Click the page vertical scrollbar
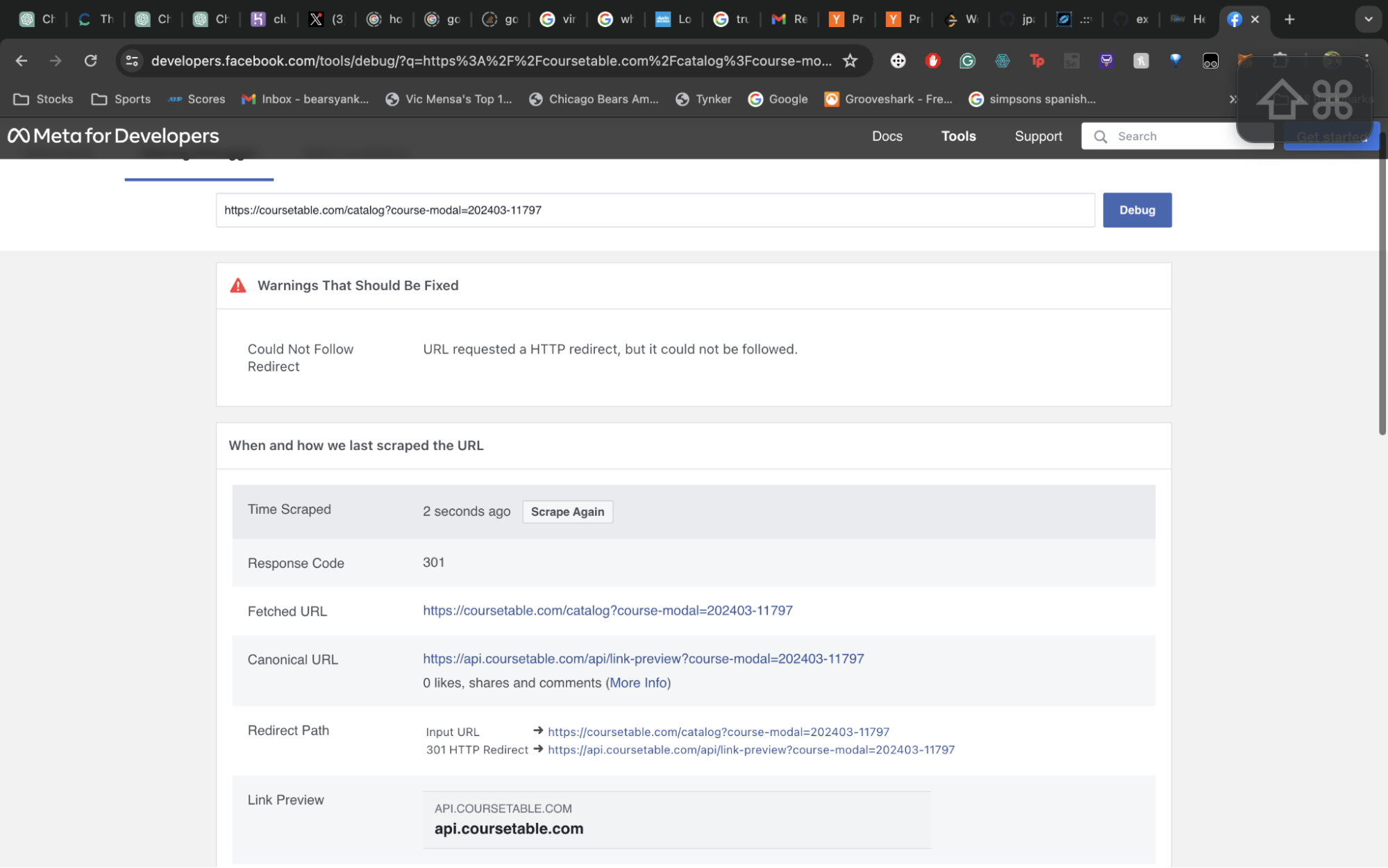This screenshot has height=868, width=1388. point(1382,285)
